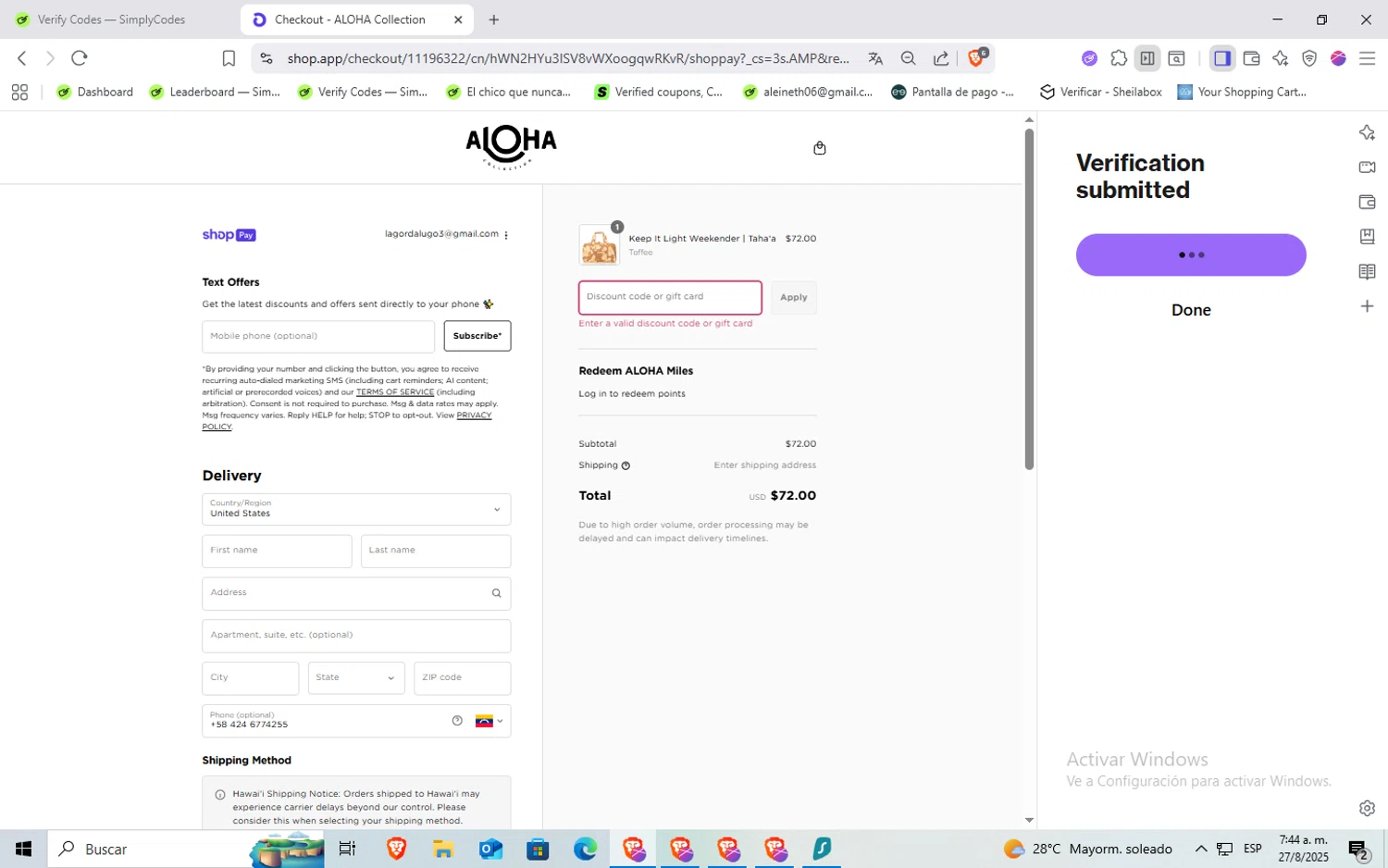This screenshot has width=1388, height=868.
Task: Click the sidebar Leo sparkle icon
Action: 1367,132
